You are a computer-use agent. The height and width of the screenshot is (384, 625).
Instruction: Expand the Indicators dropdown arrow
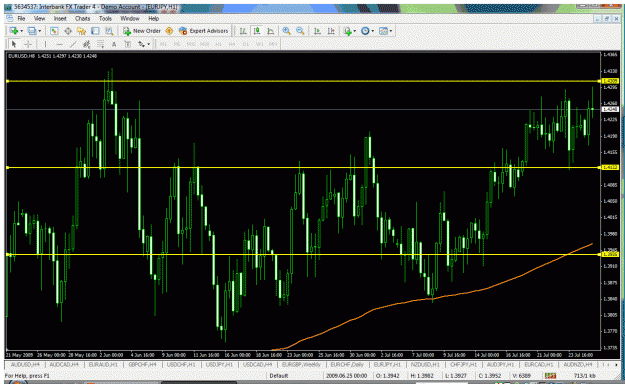(x=354, y=31)
